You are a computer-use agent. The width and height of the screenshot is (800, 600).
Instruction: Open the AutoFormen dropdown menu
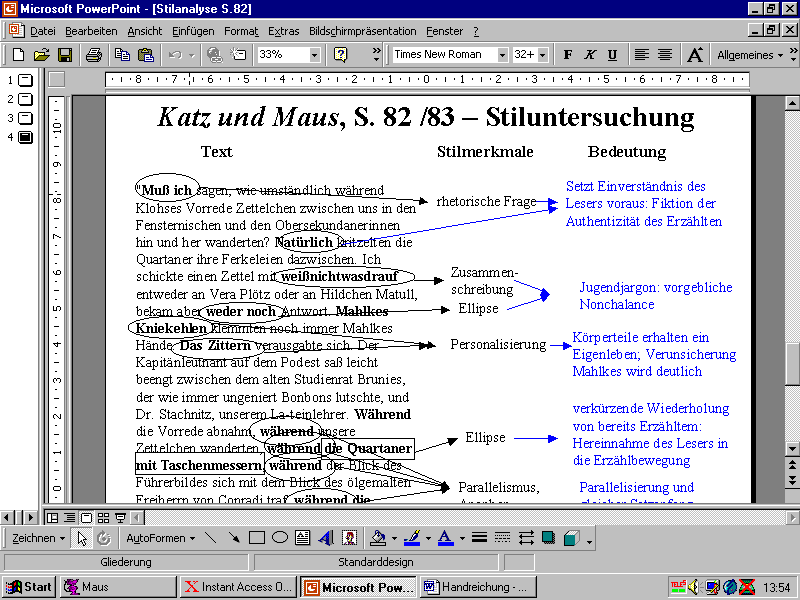160,538
